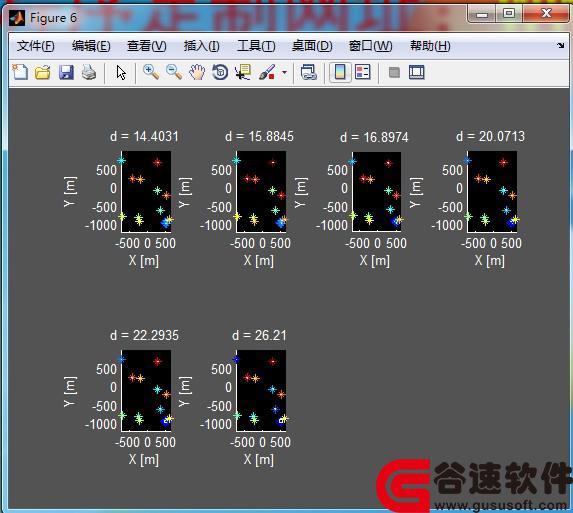Click the Hide Plot Tools icon
Screen dimensions: 573x513
click(x=394, y=72)
